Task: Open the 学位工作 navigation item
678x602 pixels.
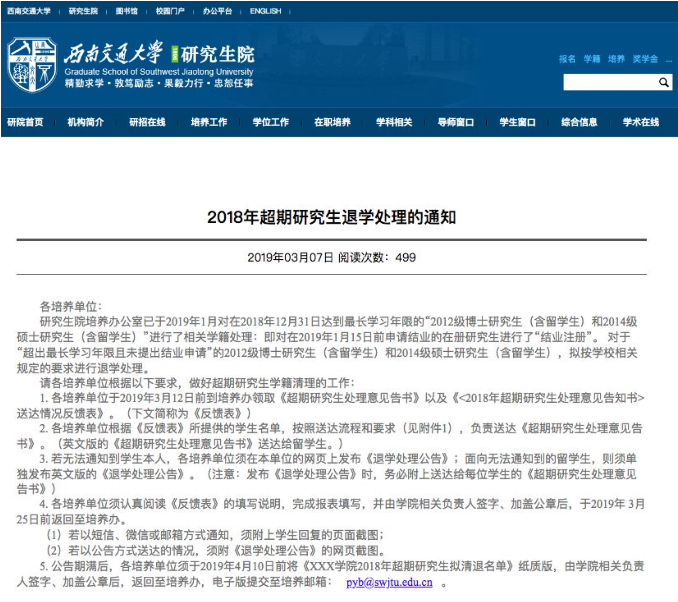Action: (271, 122)
